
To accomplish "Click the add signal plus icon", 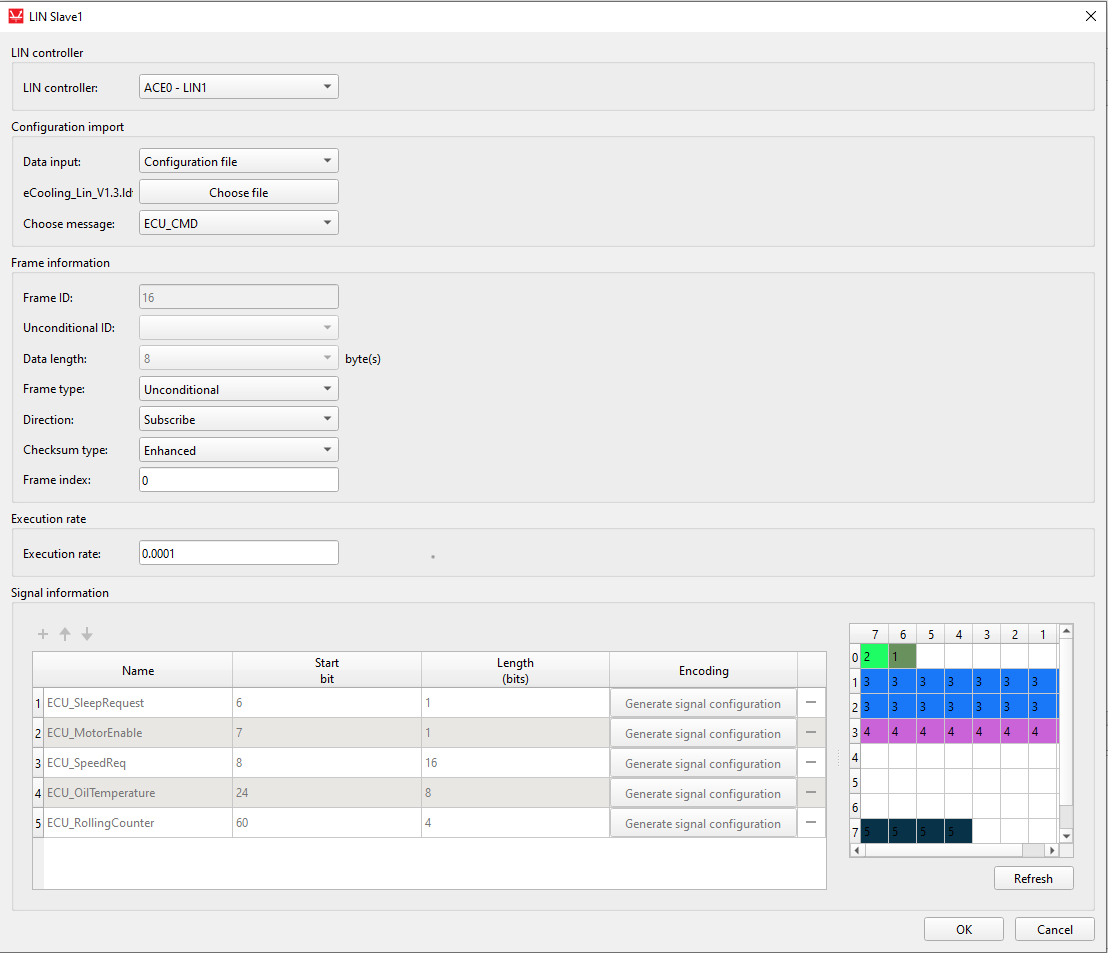I will coord(43,634).
